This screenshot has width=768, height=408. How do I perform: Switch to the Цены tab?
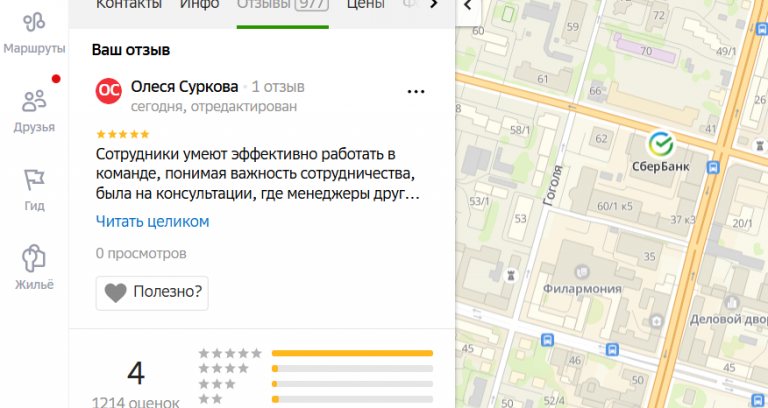coord(365,4)
